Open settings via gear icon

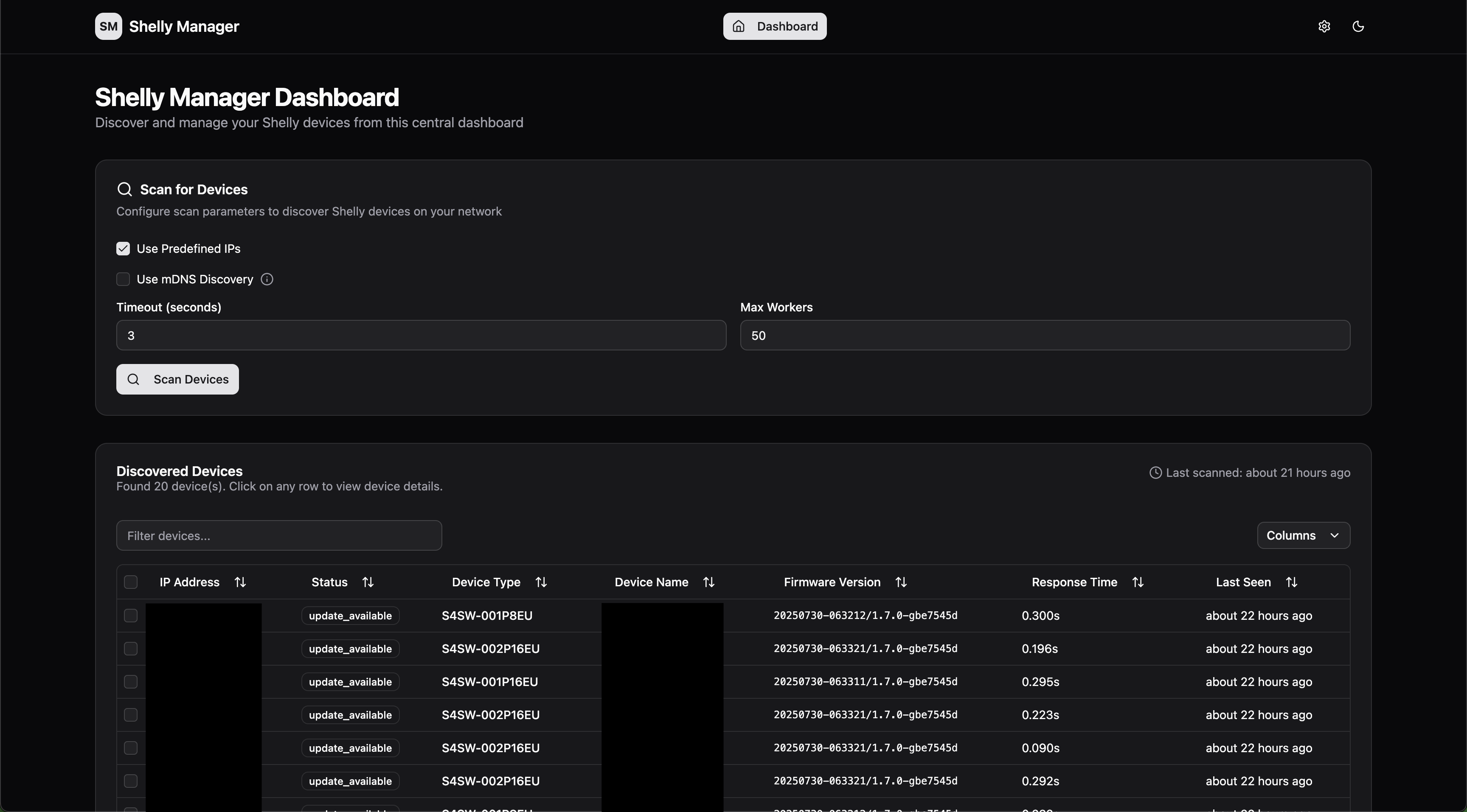click(1324, 26)
